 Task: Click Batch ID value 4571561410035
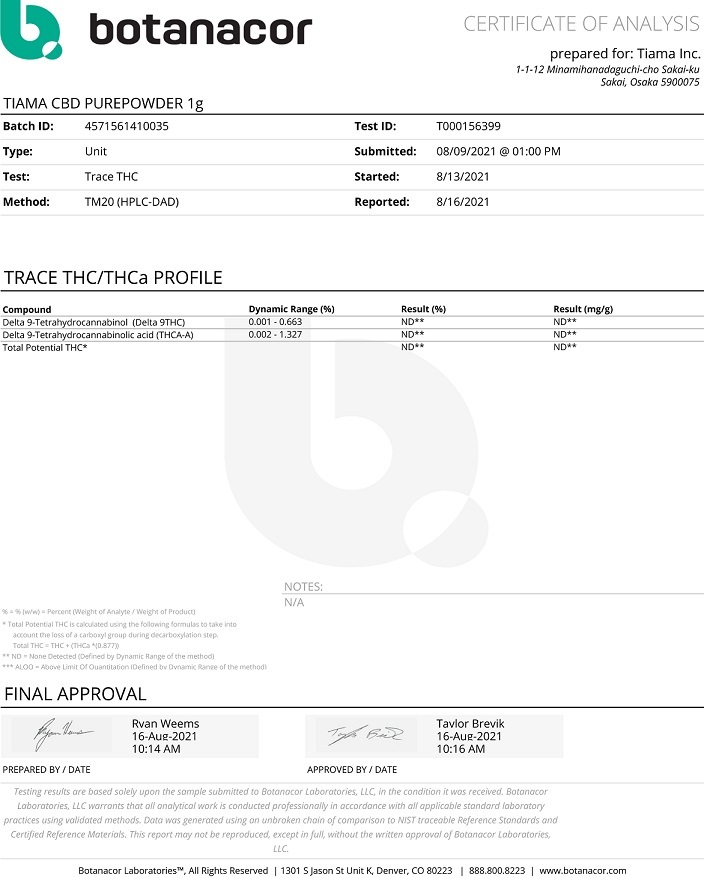[127, 126]
